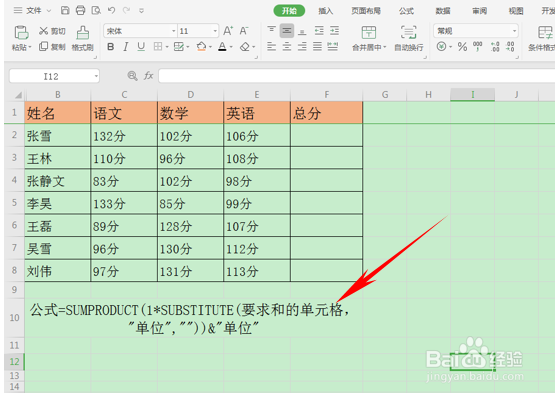The width and height of the screenshot is (555, 396).
Task: Click the Save icon in quick access toolbar
Action: click(x=65, y=10)
